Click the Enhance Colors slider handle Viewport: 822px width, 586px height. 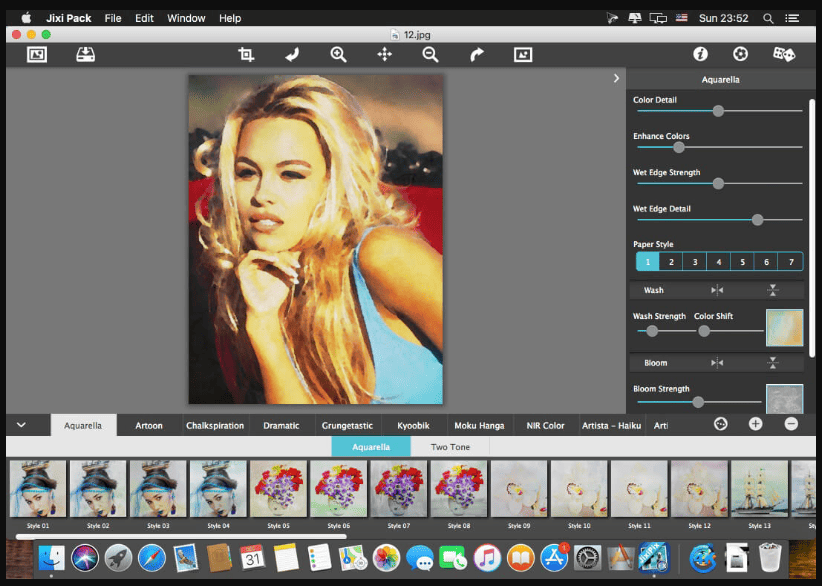tap(679, 147)
